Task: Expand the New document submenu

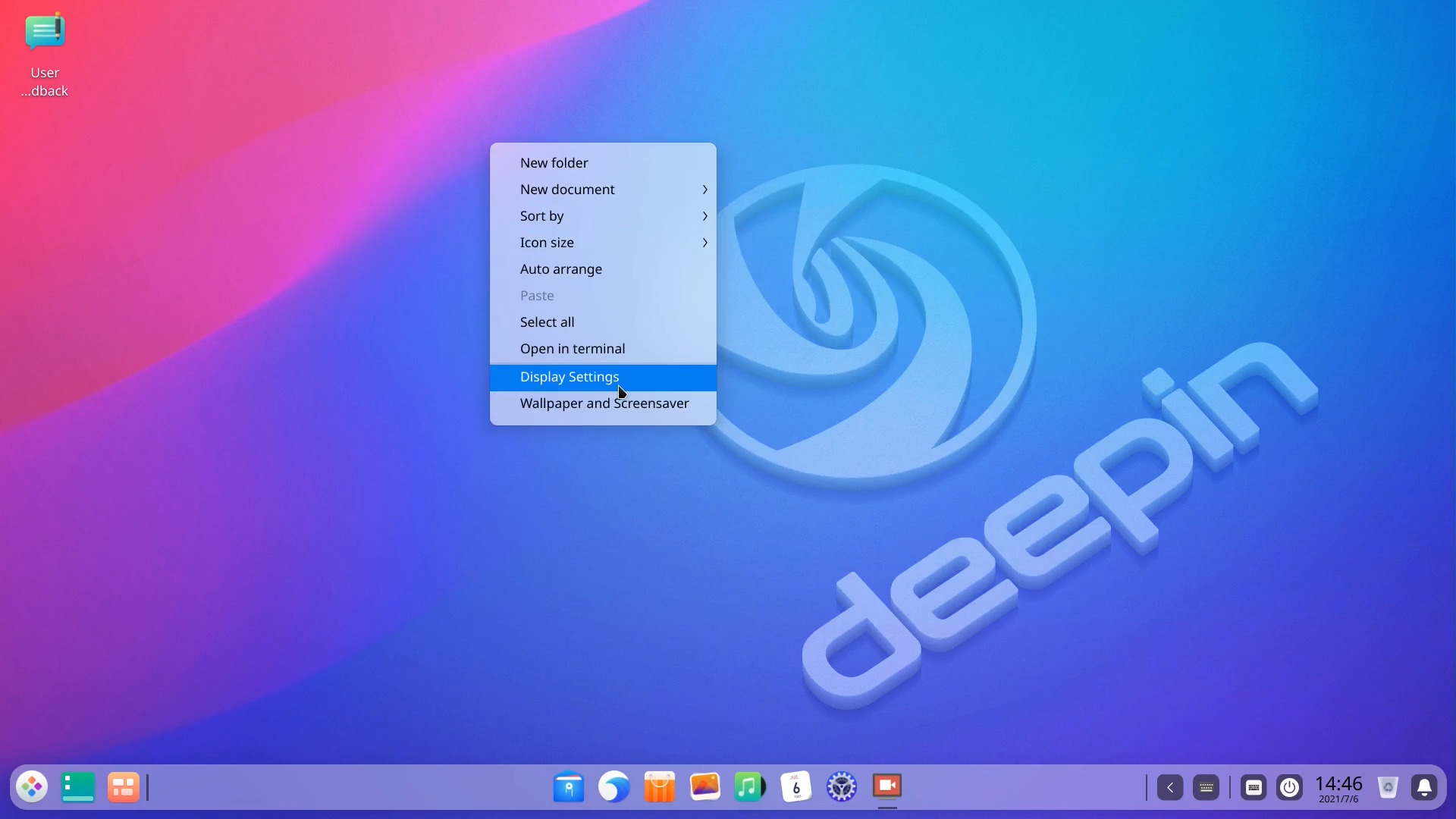Action: (x=603, y=190)
